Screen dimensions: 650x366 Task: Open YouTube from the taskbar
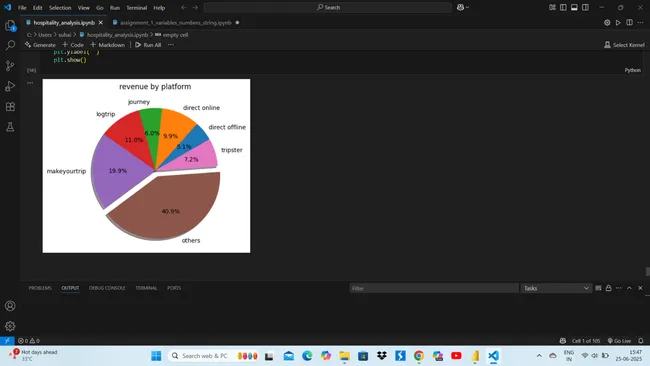[x=456, y=356]
